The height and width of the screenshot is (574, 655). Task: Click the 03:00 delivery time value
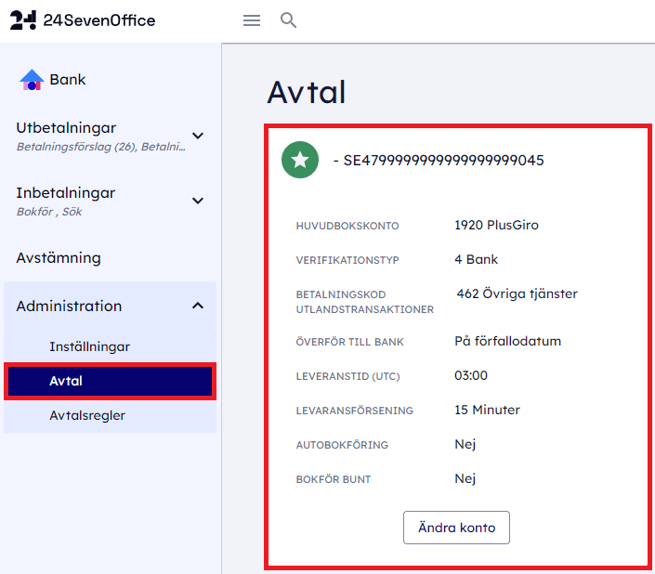pyautogui.click(x=471, y=375)
